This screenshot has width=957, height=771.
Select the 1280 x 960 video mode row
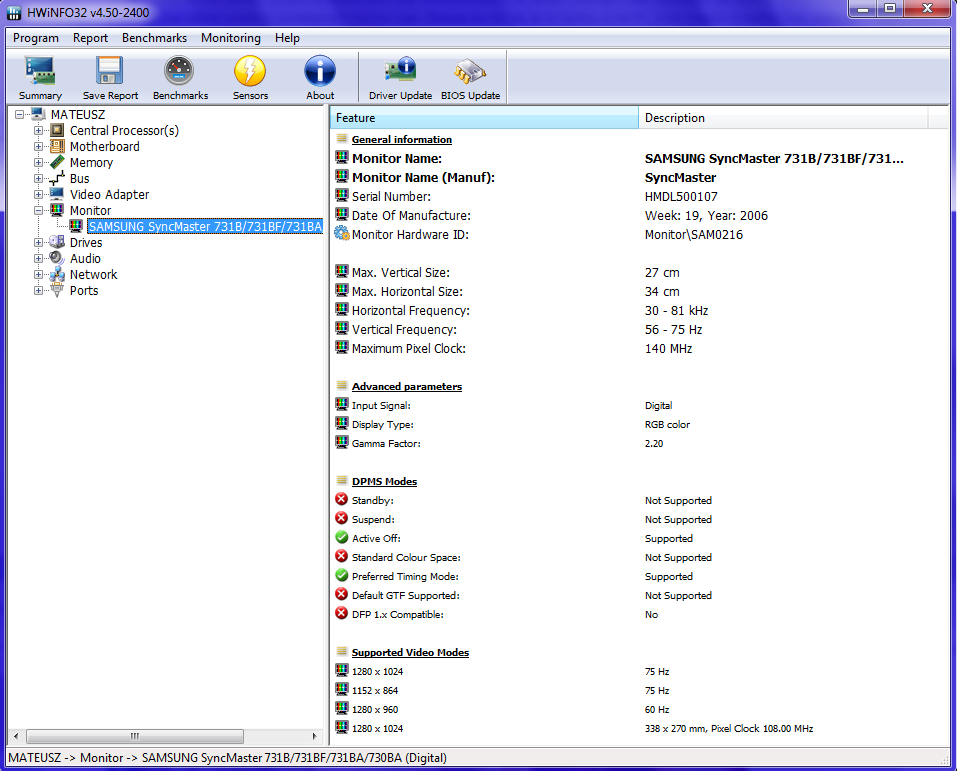coord(639,709)
